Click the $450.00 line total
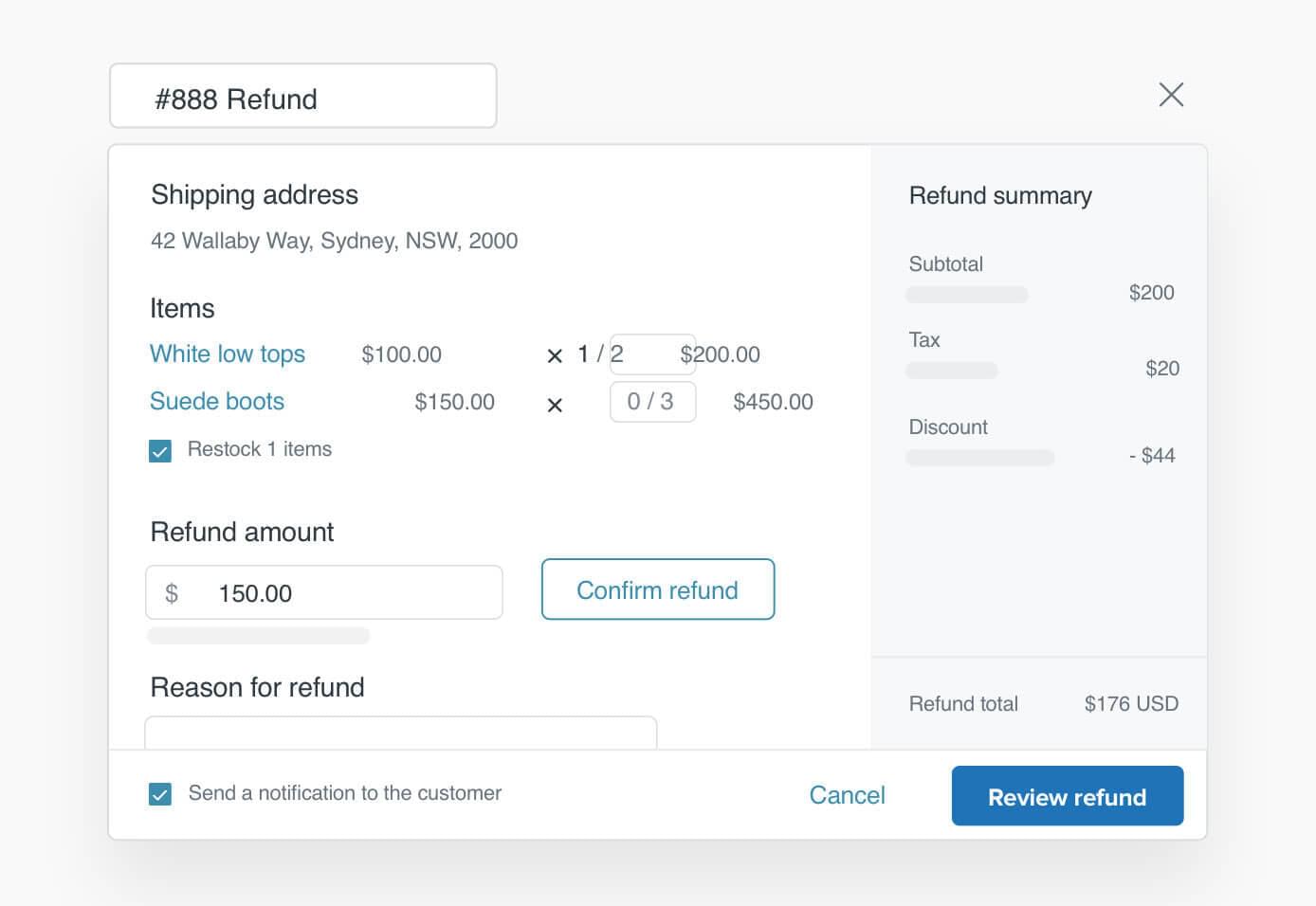This screenshot has width=1316, height=906. click(x=774, y=402)
